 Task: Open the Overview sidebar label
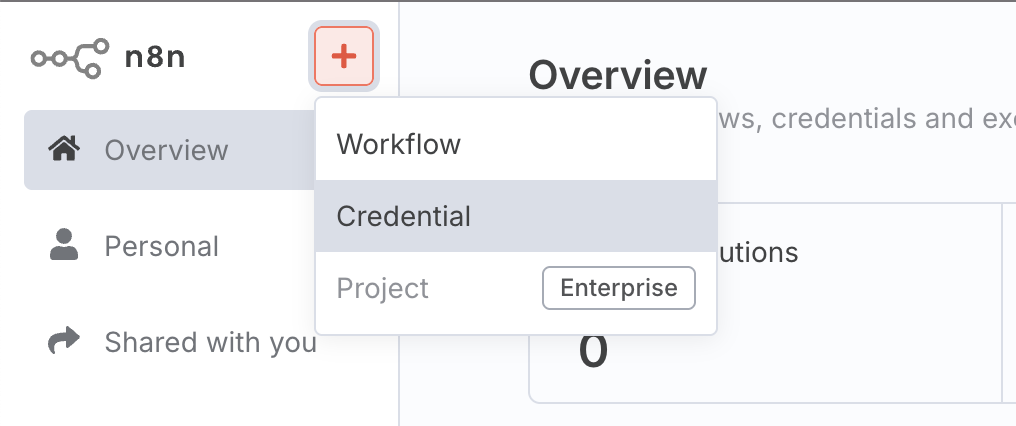(x=166, y=150)
